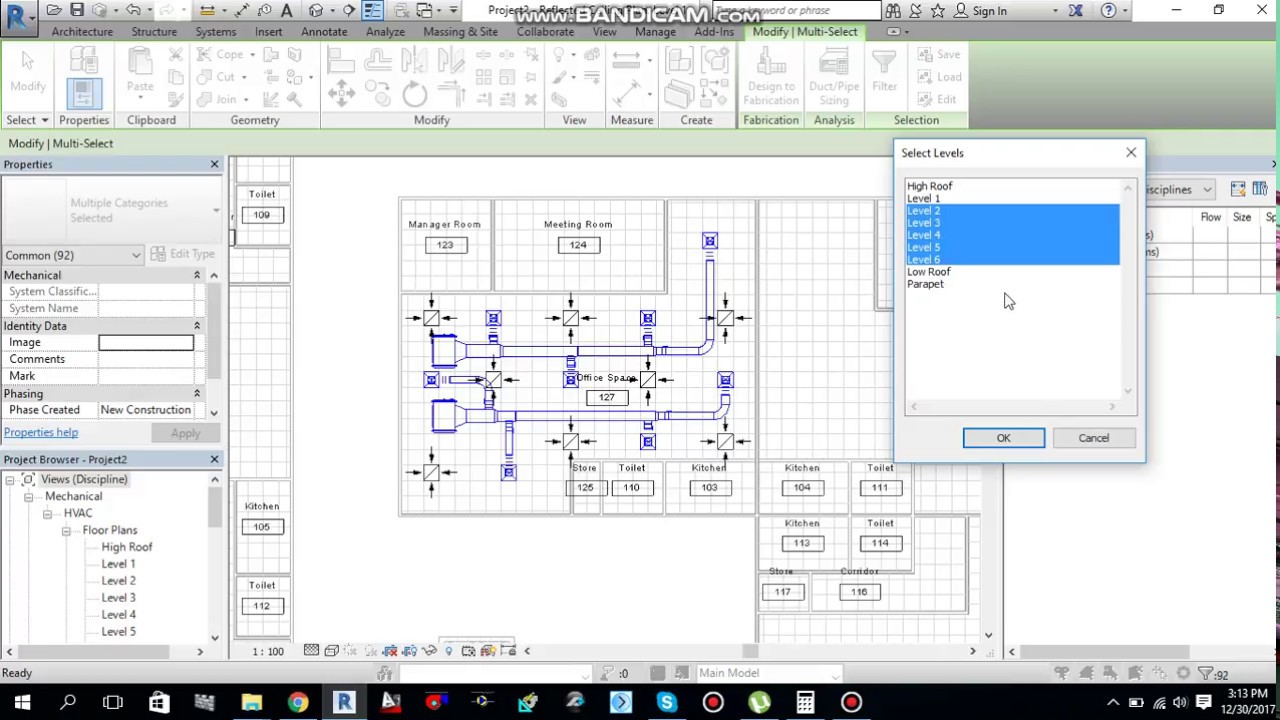The width and height of the screenshot is (1280, 720).
Task: Open the 1 : 100 view scale selector
Action: pos(268,651)
